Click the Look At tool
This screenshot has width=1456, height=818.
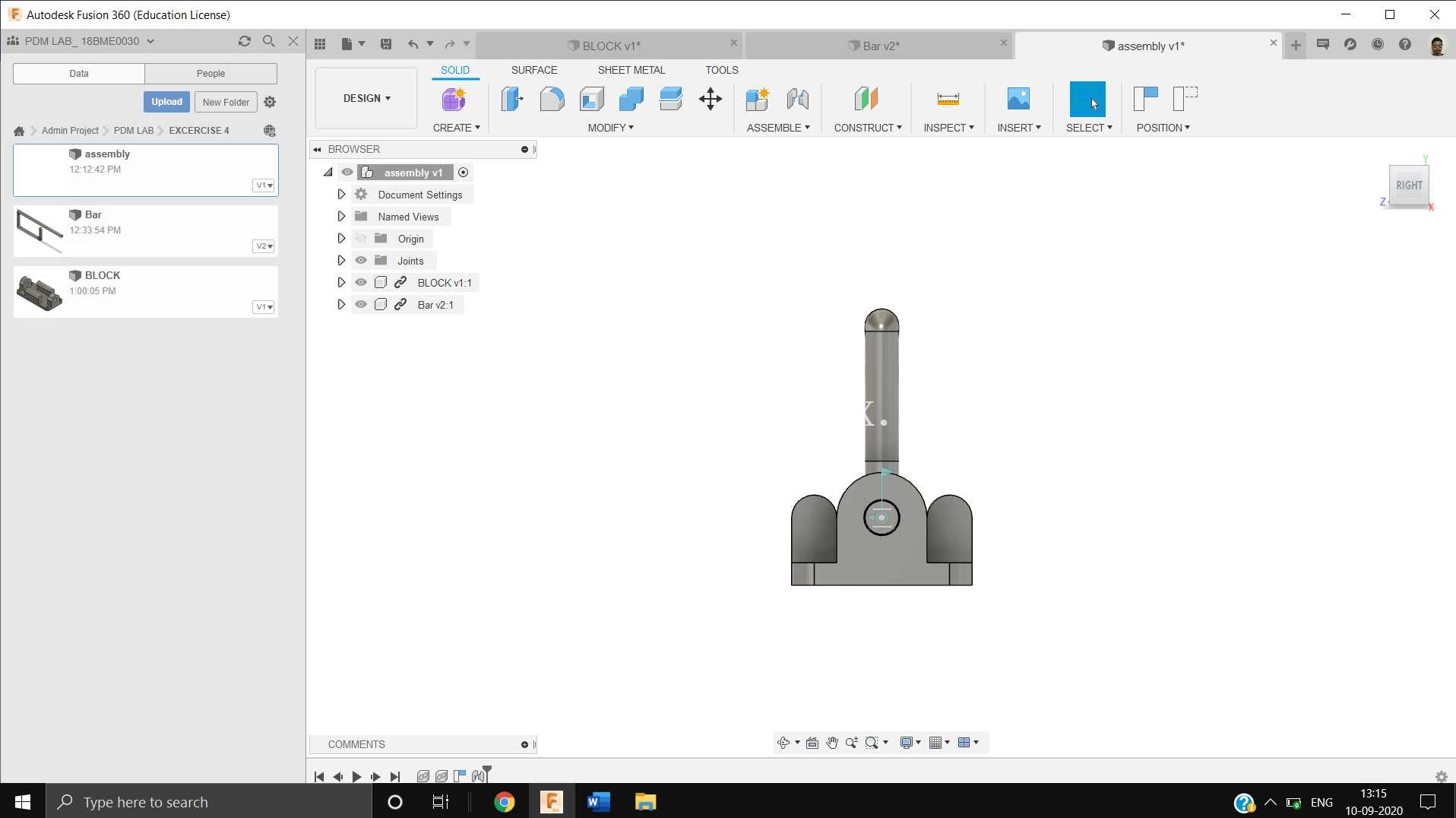point(812,743)
